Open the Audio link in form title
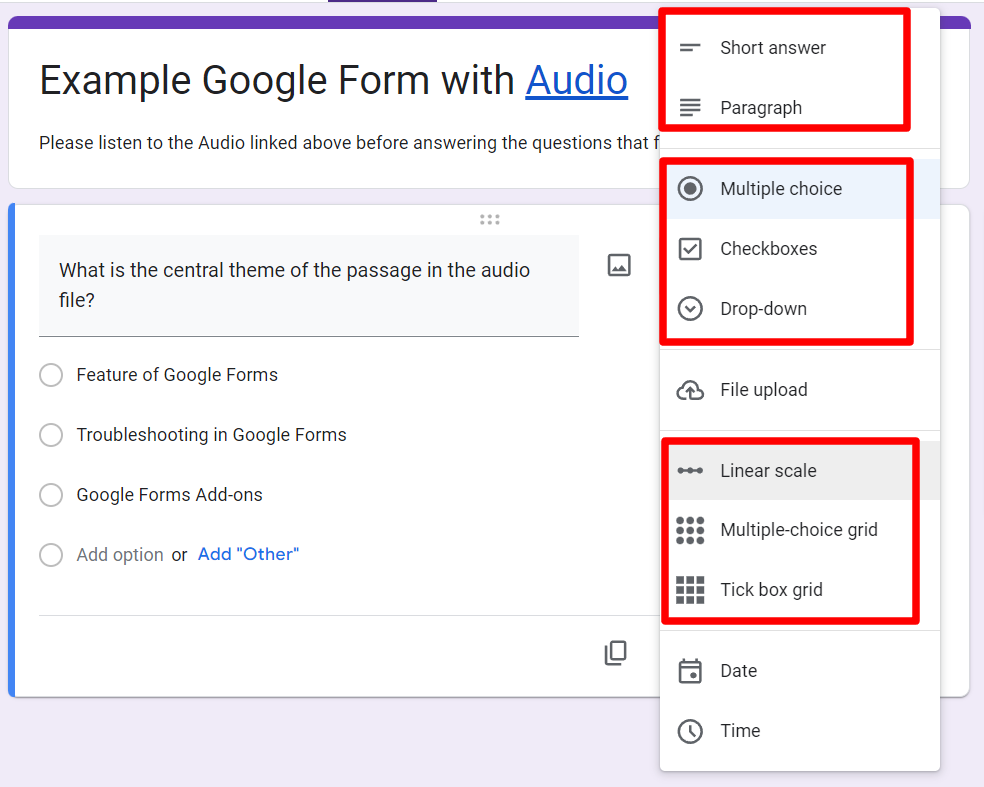 (576, 81)
